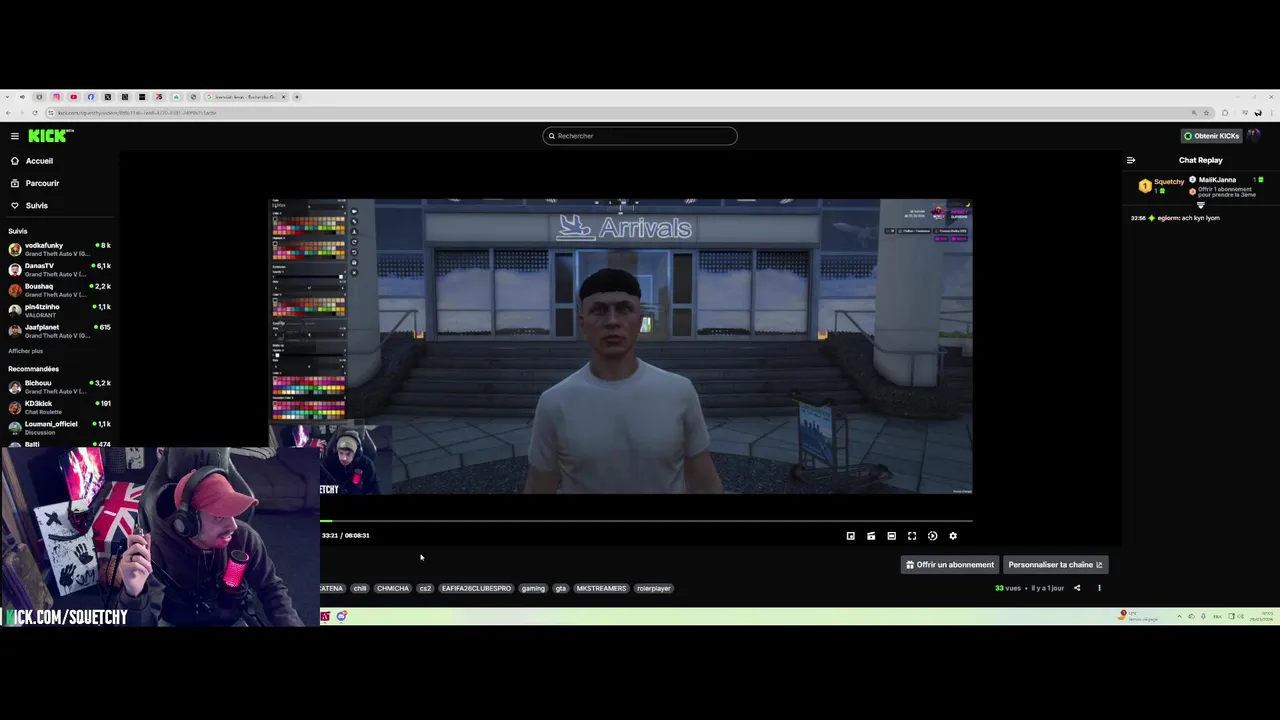
Task: Share the video via share icon
Action: click(x=1077, y=588)
